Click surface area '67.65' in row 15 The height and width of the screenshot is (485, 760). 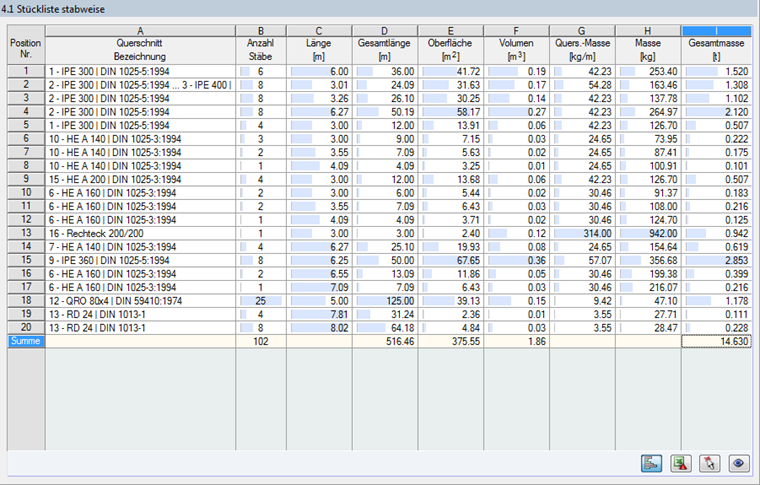(450, 260)
